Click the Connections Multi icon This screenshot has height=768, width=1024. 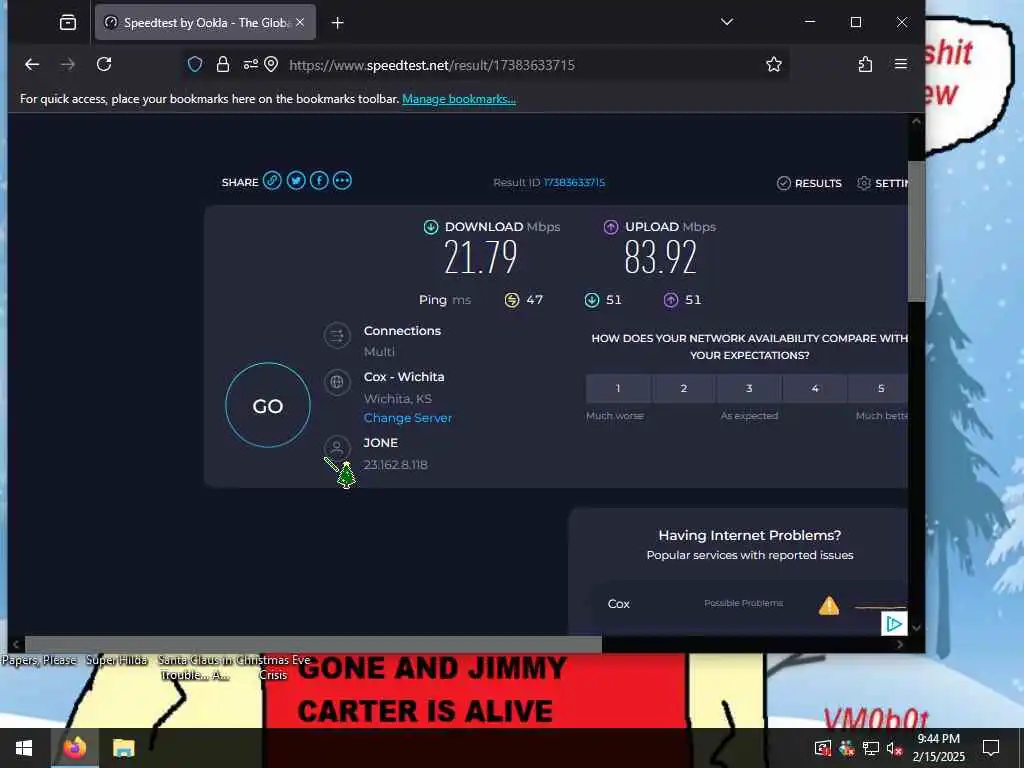[x=337, y=336]
